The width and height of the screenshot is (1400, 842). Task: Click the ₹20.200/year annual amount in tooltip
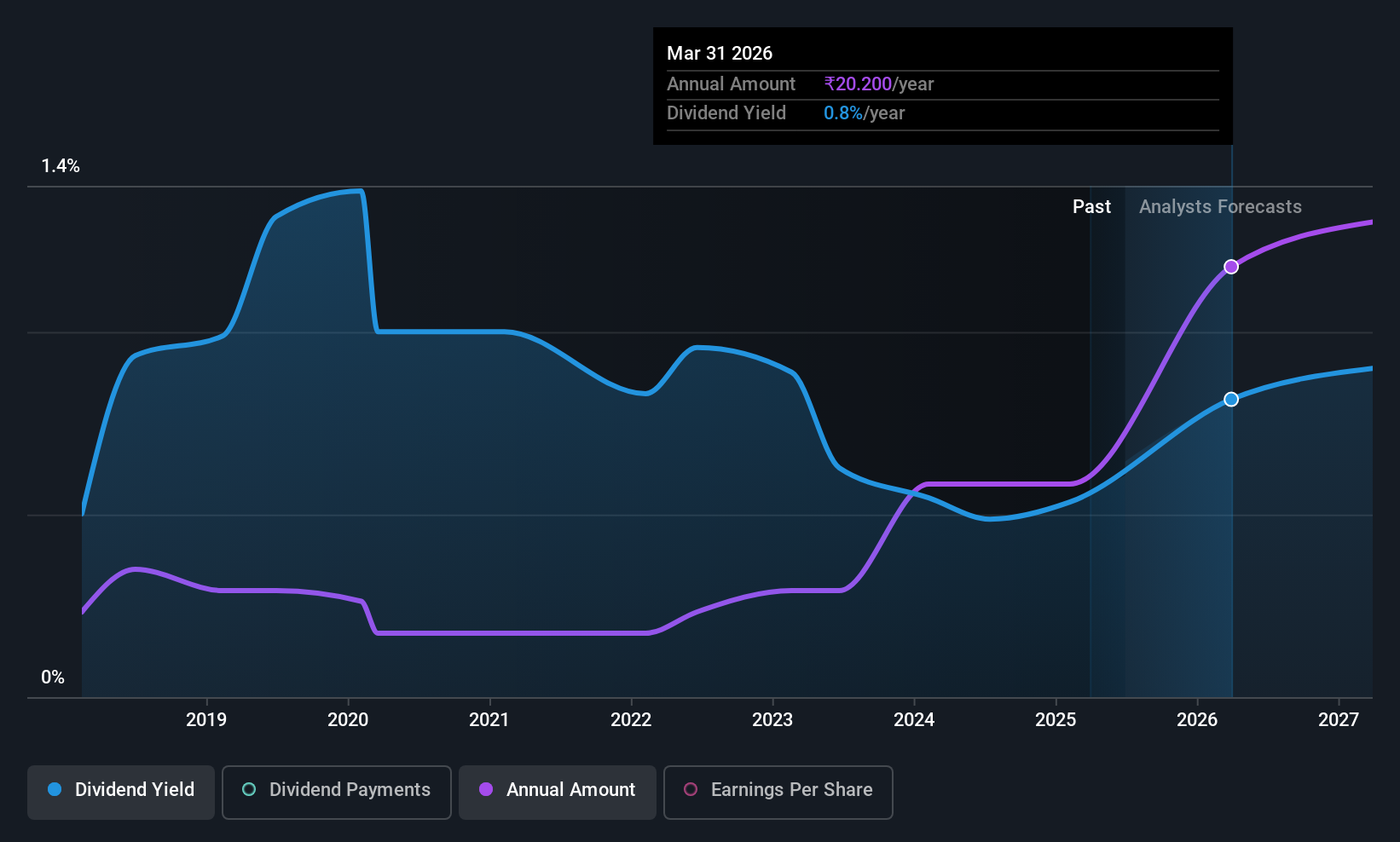(878, 84)
